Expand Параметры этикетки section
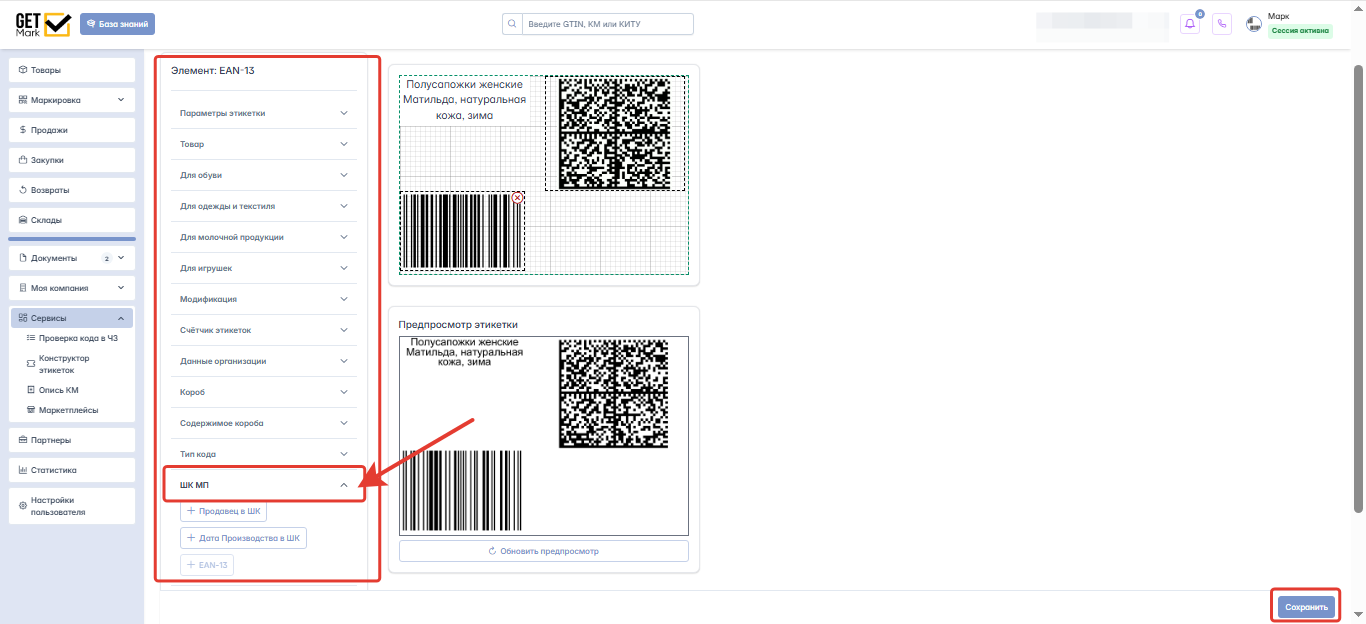Viewport: 1366px width, 624px height. click(264, 113)
